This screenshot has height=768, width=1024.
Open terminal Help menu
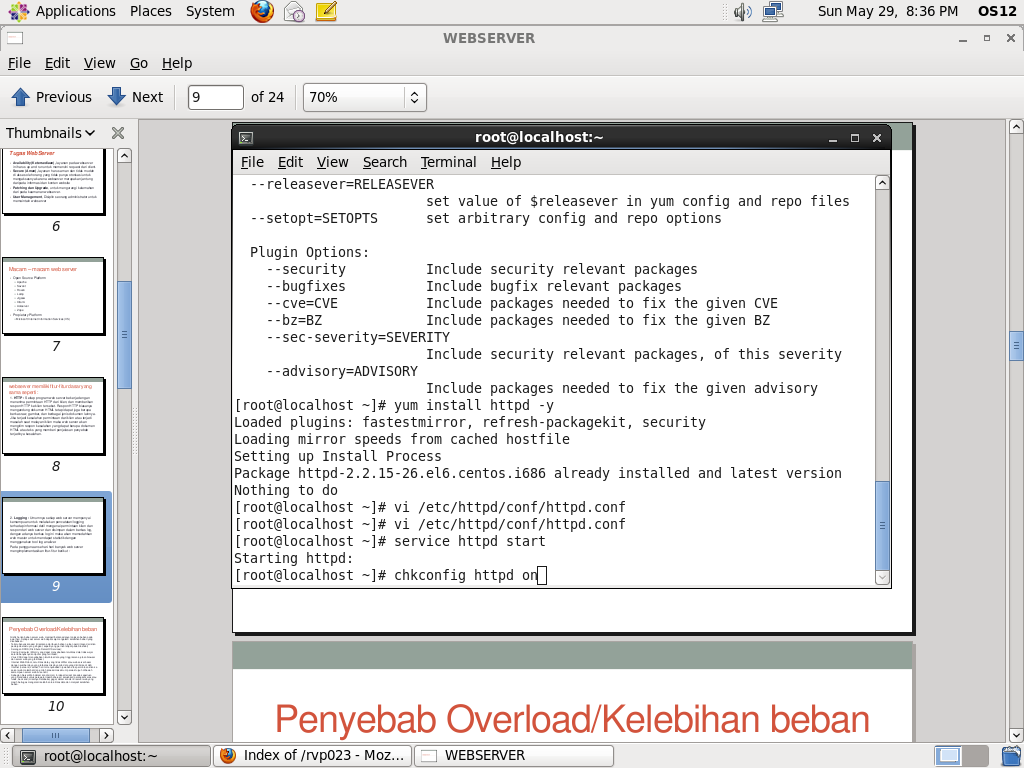(505, 162)
